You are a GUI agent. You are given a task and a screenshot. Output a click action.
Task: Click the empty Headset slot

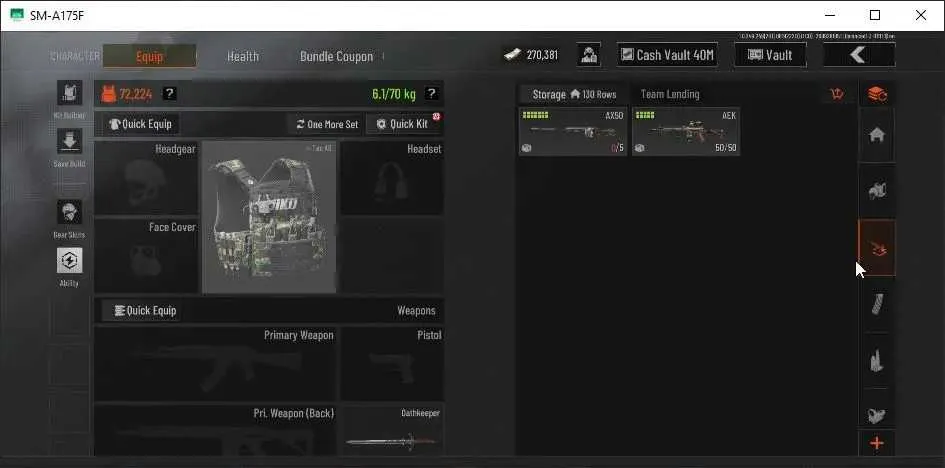(392, 178)
